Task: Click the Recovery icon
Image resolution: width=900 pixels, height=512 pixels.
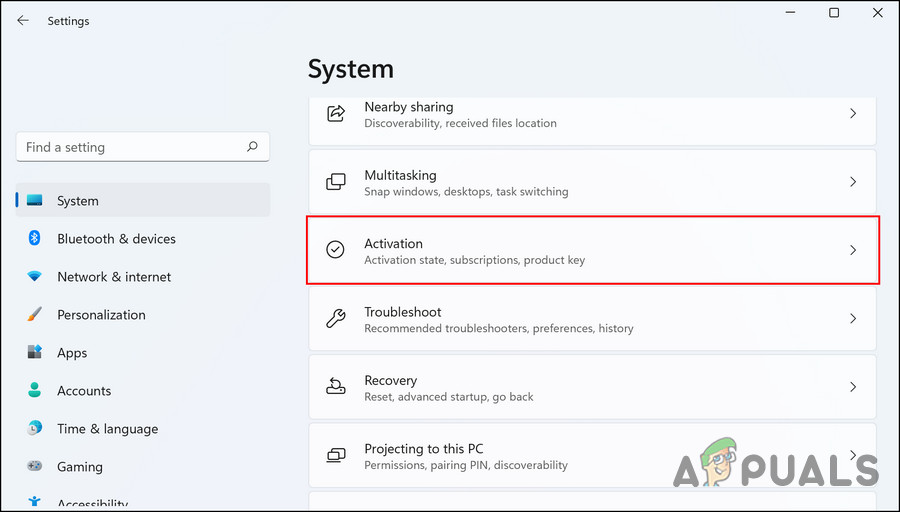Action: tap(336, 386)
